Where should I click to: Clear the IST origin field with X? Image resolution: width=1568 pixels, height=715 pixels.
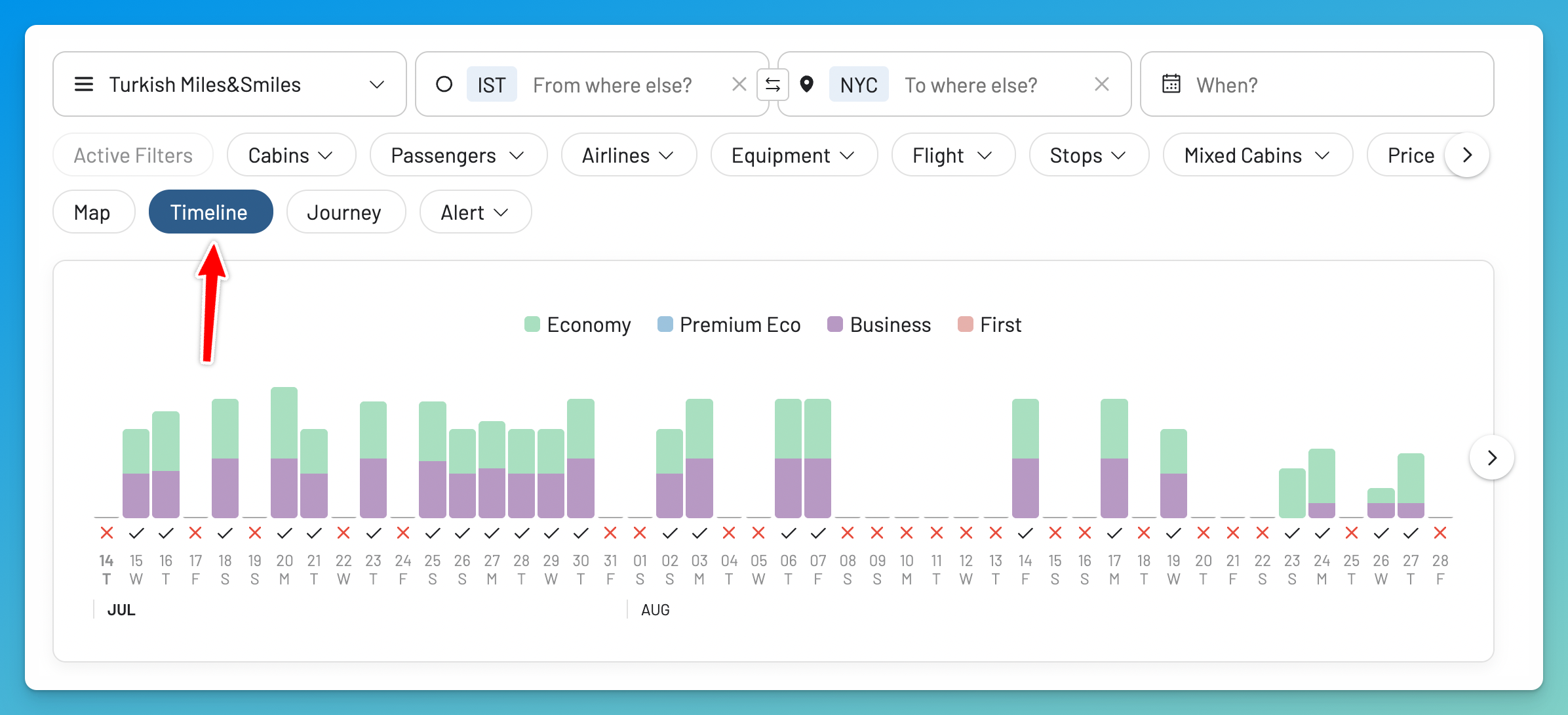pos(739,84)
